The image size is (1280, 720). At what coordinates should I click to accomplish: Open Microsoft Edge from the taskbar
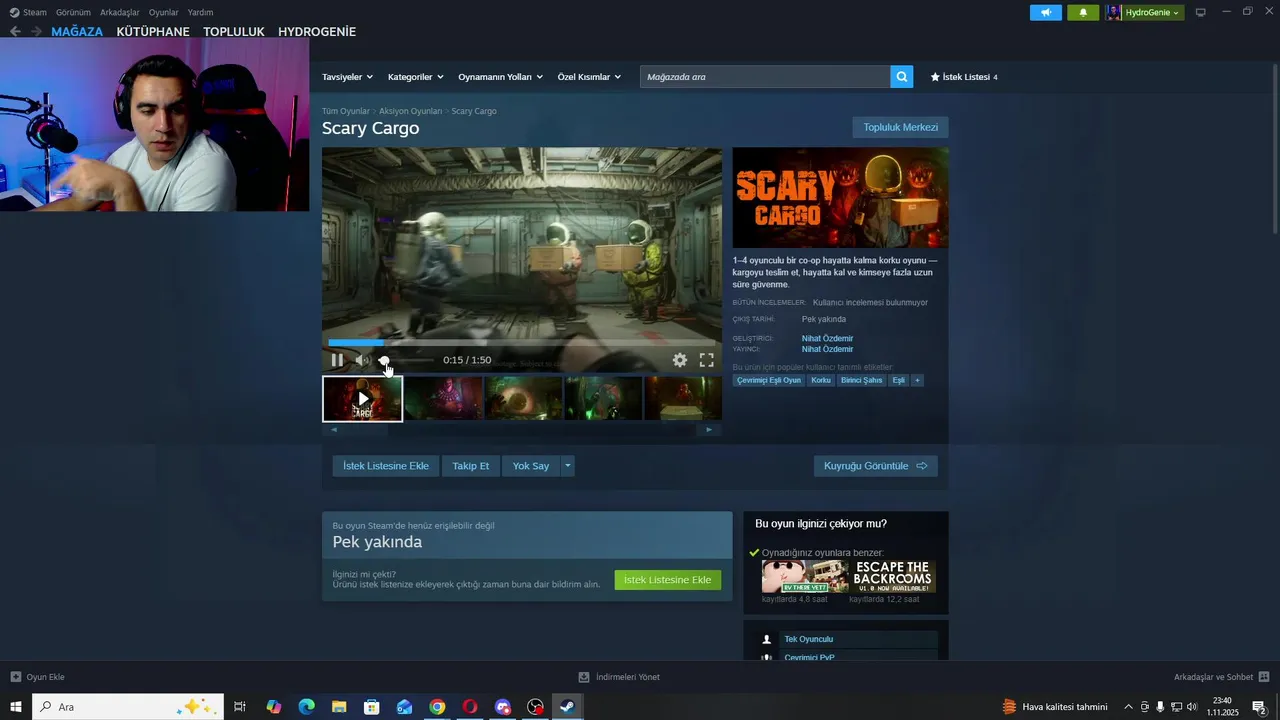[306, 707]
